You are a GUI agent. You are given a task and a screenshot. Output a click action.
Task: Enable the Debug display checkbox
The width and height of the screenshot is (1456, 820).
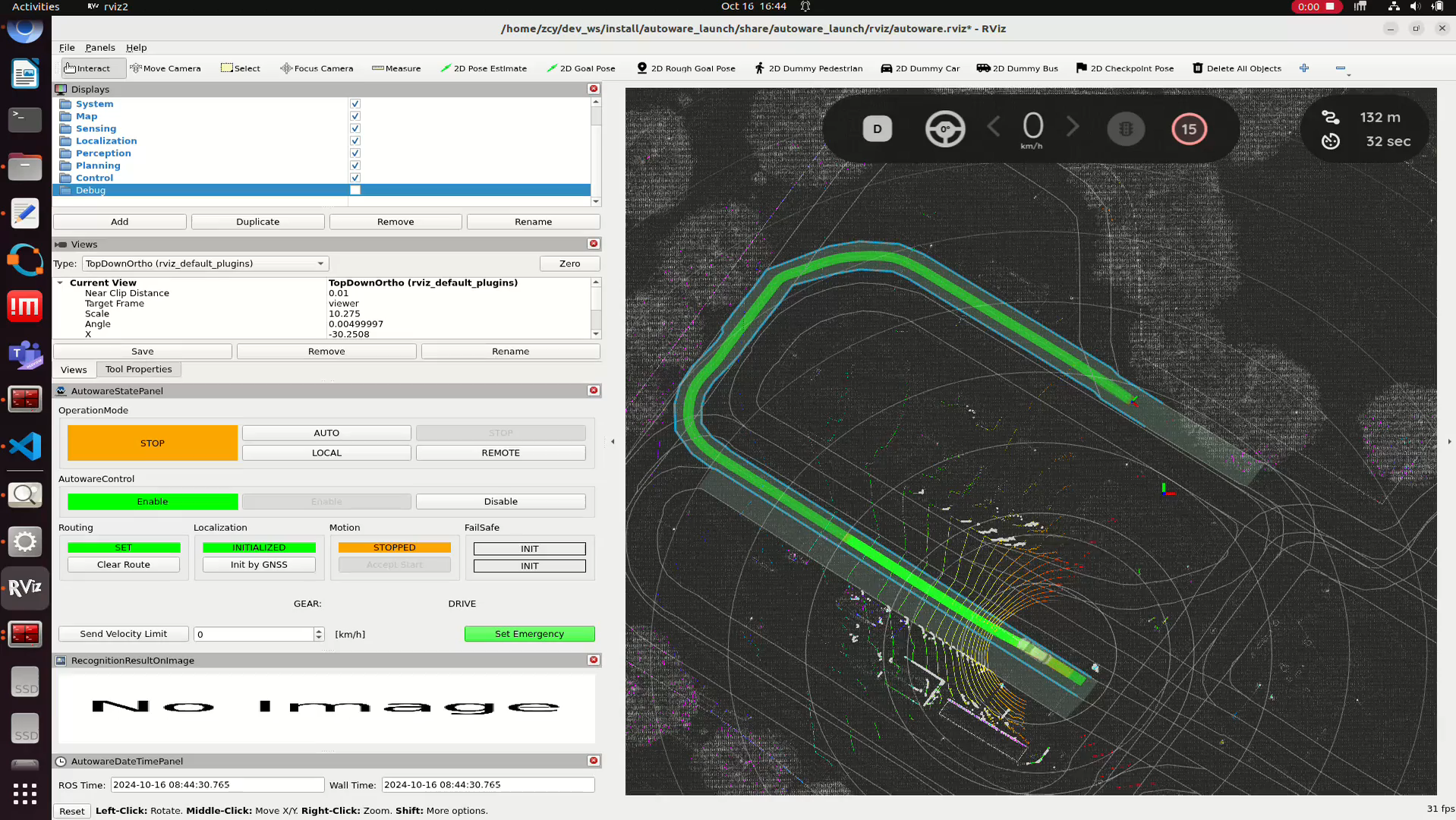coord(355,191)
